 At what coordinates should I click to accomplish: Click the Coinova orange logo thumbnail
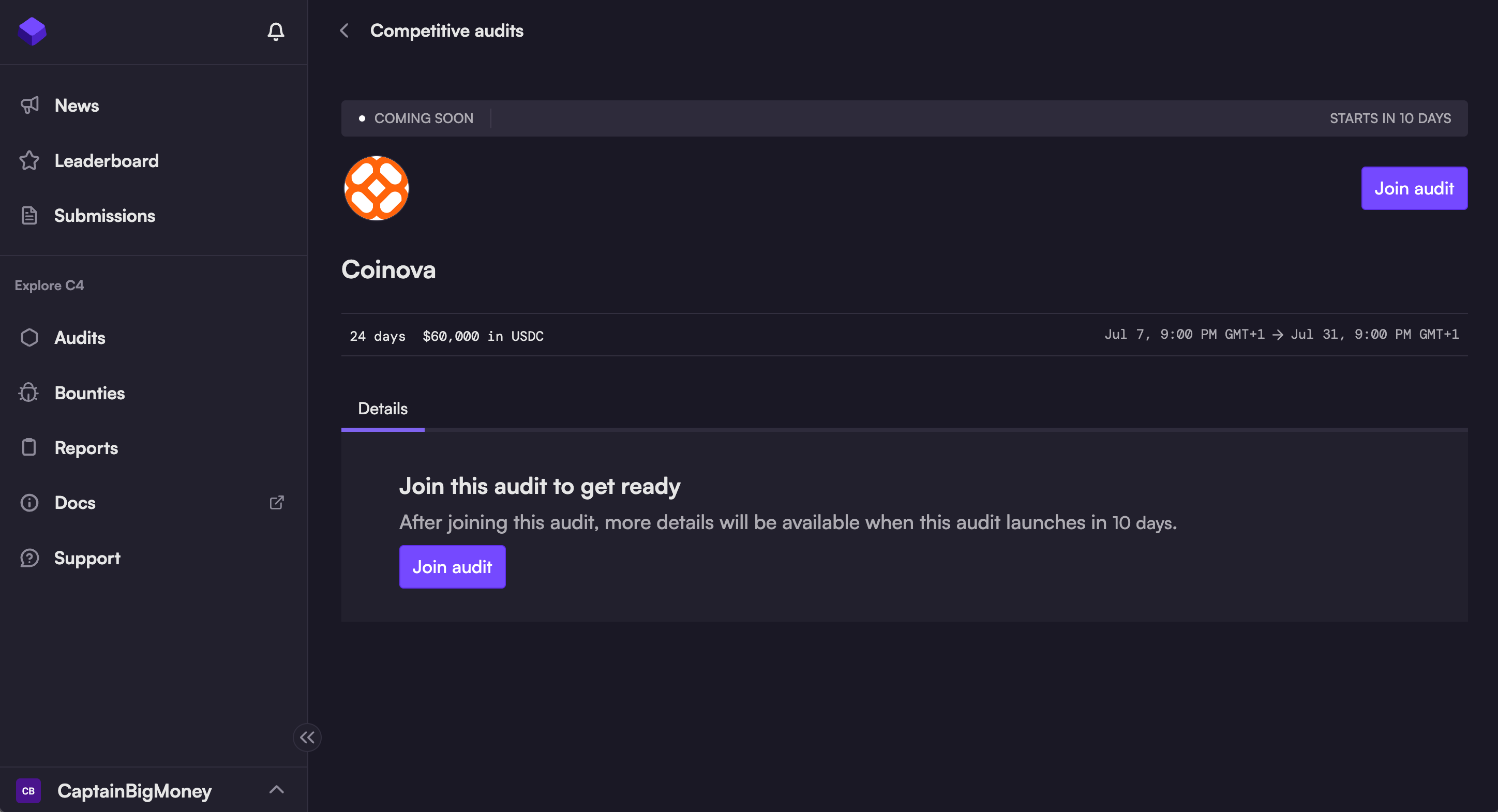pyautogui.click(x=376, y=188)
